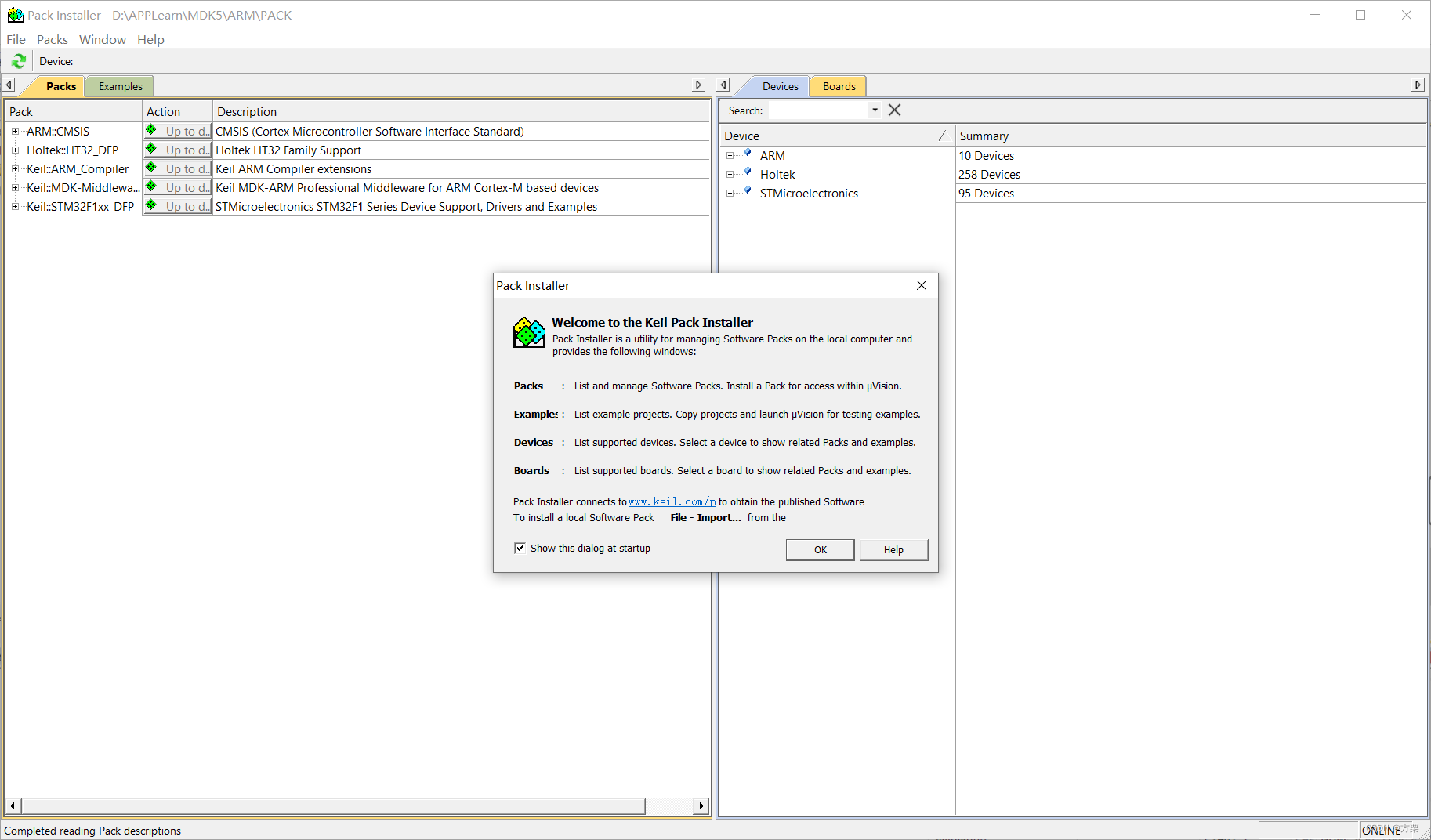The width and height of the screenshot is (1431, 840).
Task: Click OK in the welcome dialog
Action: (820, 549)
